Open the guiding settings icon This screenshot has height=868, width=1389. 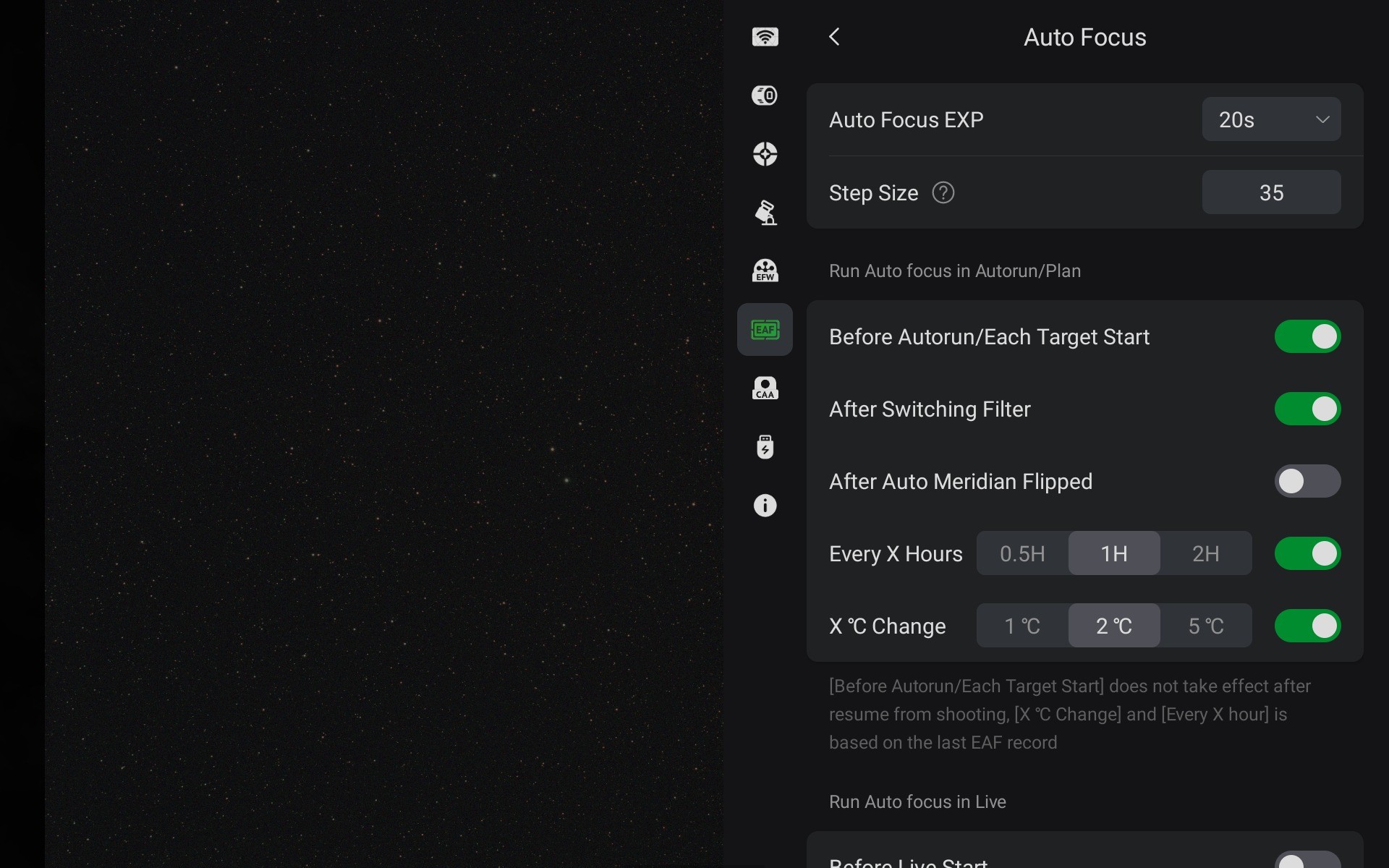coord(765,154)
